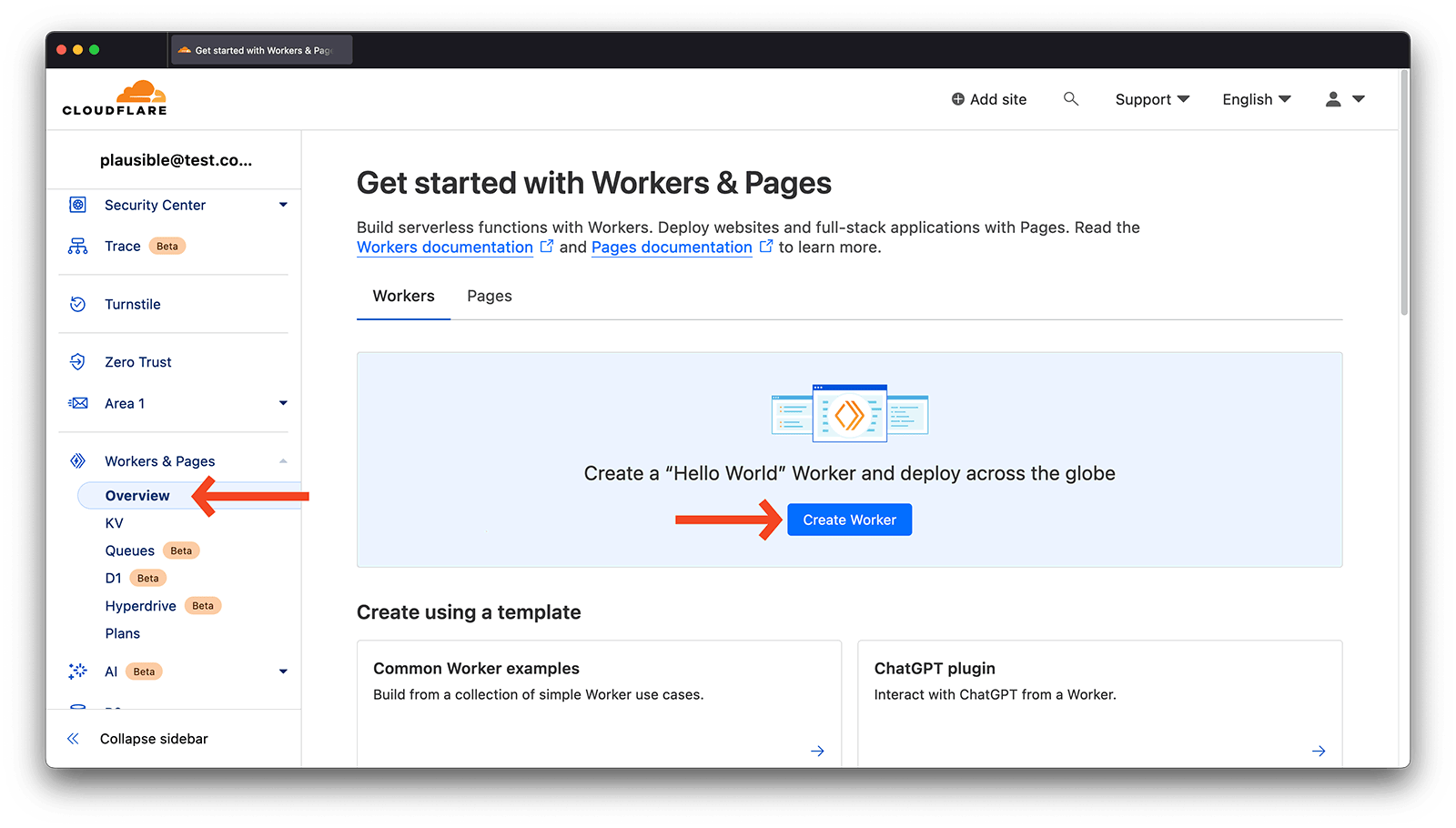1456x828 pixels.
Task: Open KV in the sidebar
Action: [x=114, y=523]
